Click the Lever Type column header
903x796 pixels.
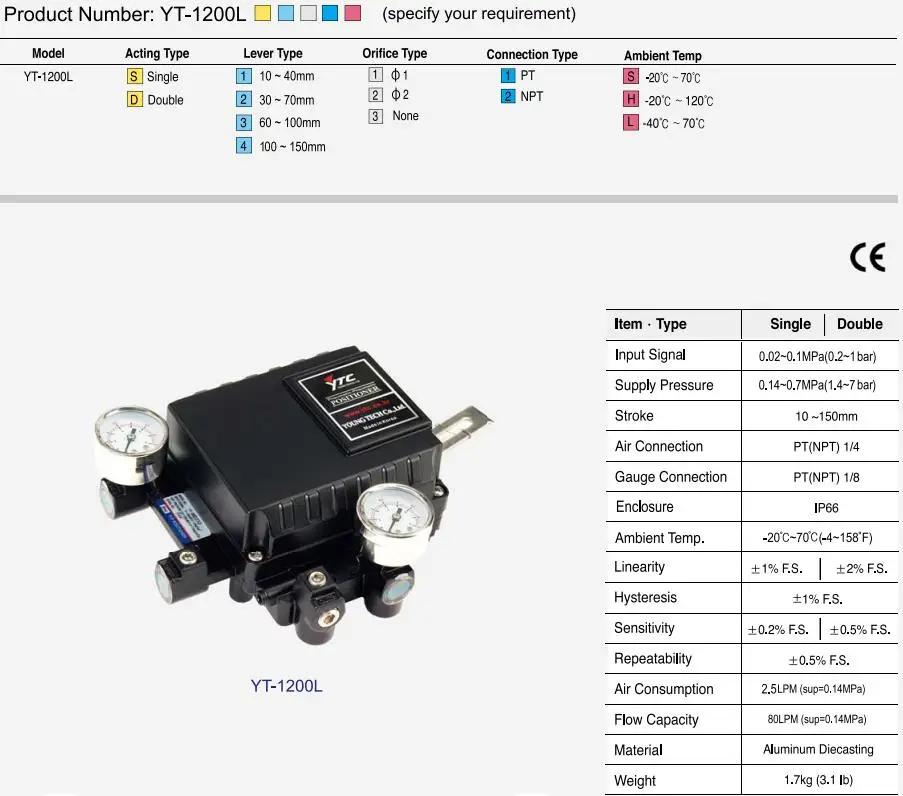click(x=273, y=54)
